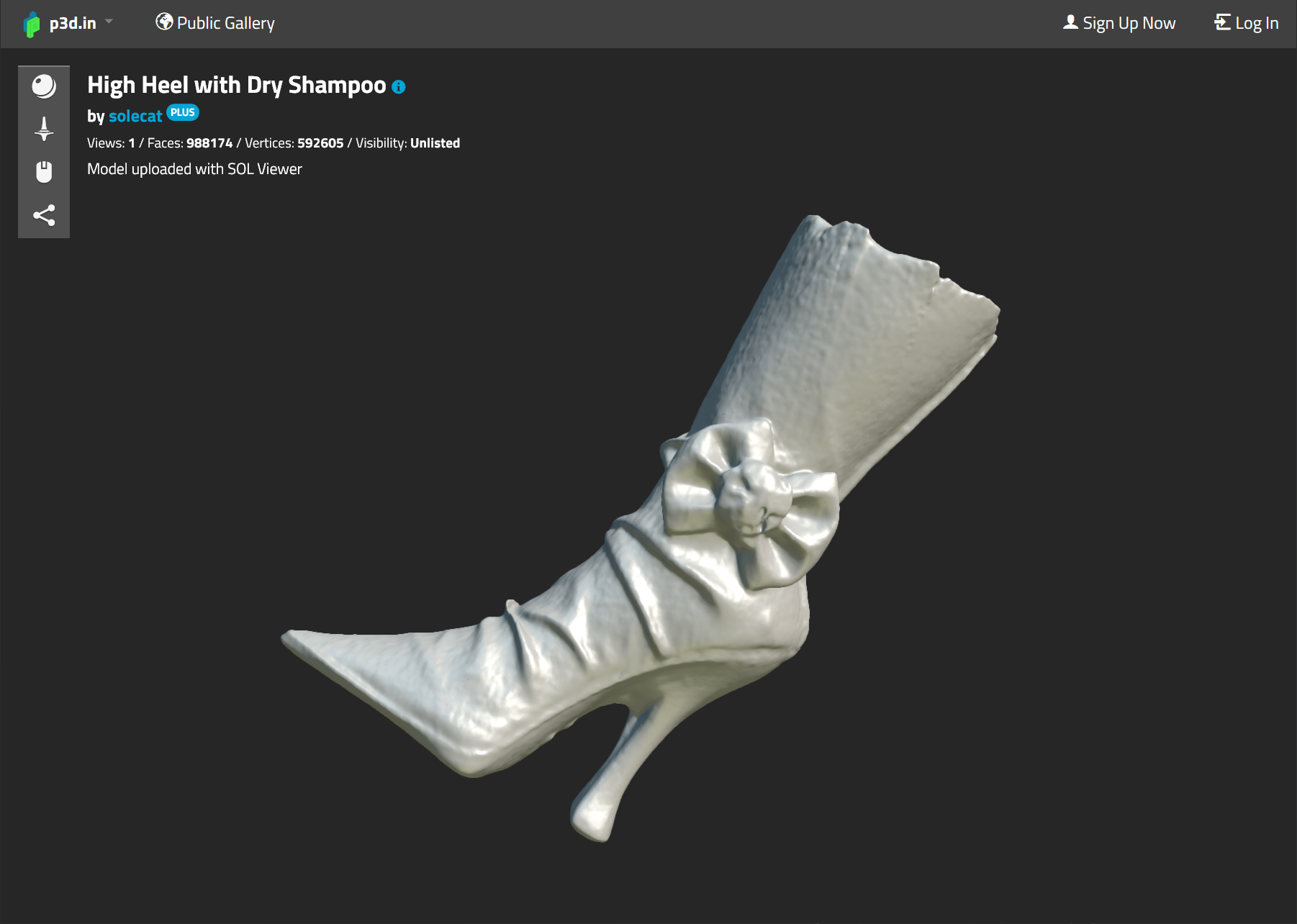Open the Public Gallery menu item
Viewport: 1297px width, 924px height.
point(225,23)
